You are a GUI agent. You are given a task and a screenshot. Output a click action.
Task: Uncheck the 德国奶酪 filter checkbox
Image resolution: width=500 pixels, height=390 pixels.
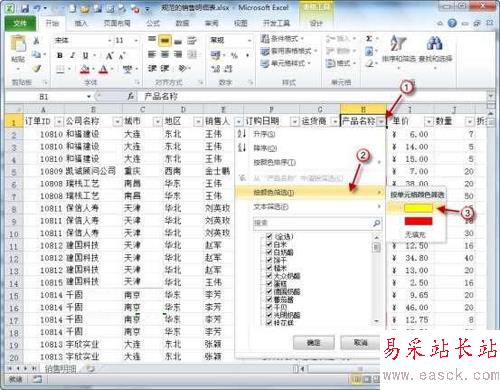click(x=269, y=291)
